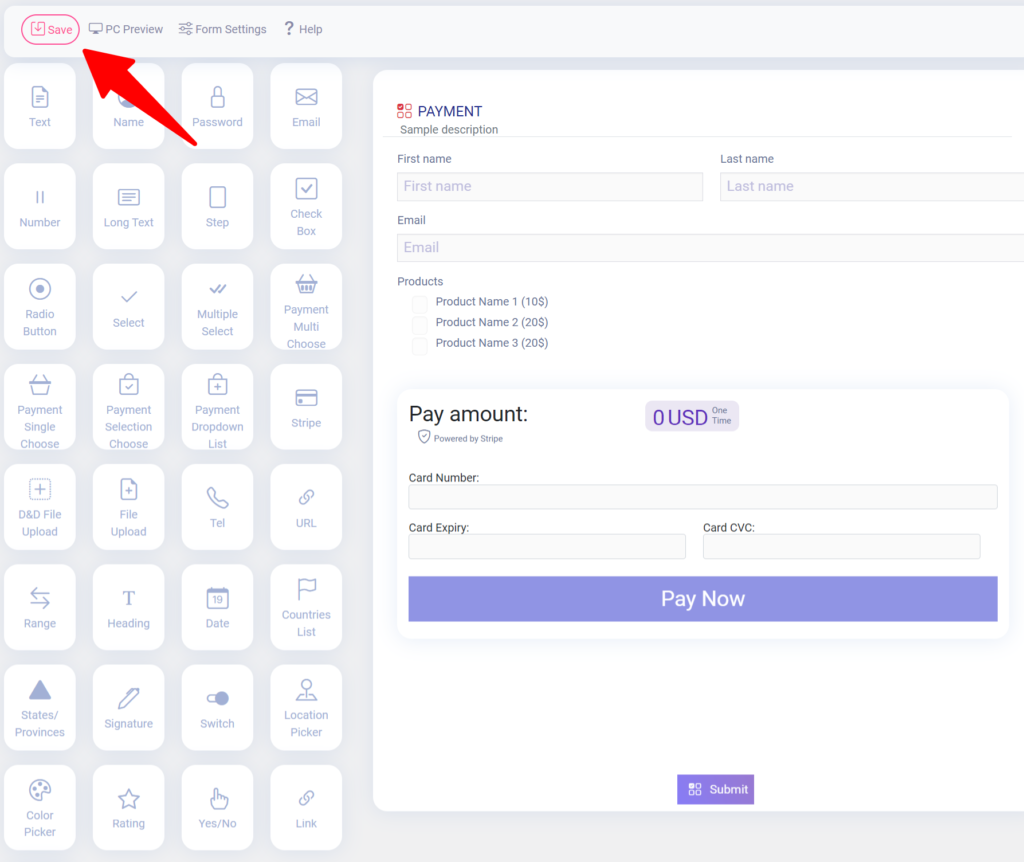Select the PAYMENT form title
This screenshot has height=862, width=1024.
click(450, 112)
